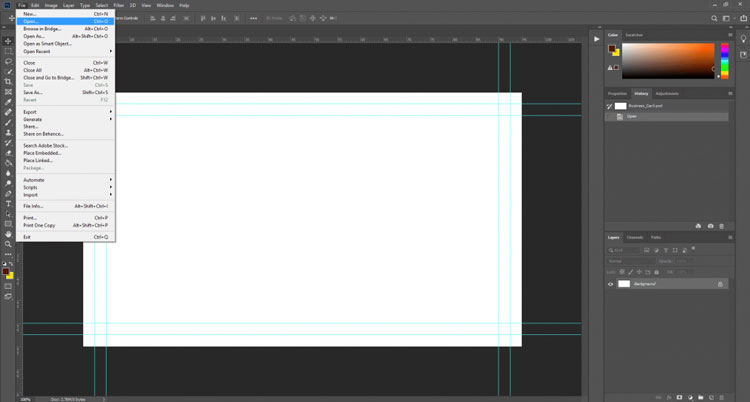750x402 pixels.
Task: Pick the Hand tool
Action: click(x=8, y=234)
